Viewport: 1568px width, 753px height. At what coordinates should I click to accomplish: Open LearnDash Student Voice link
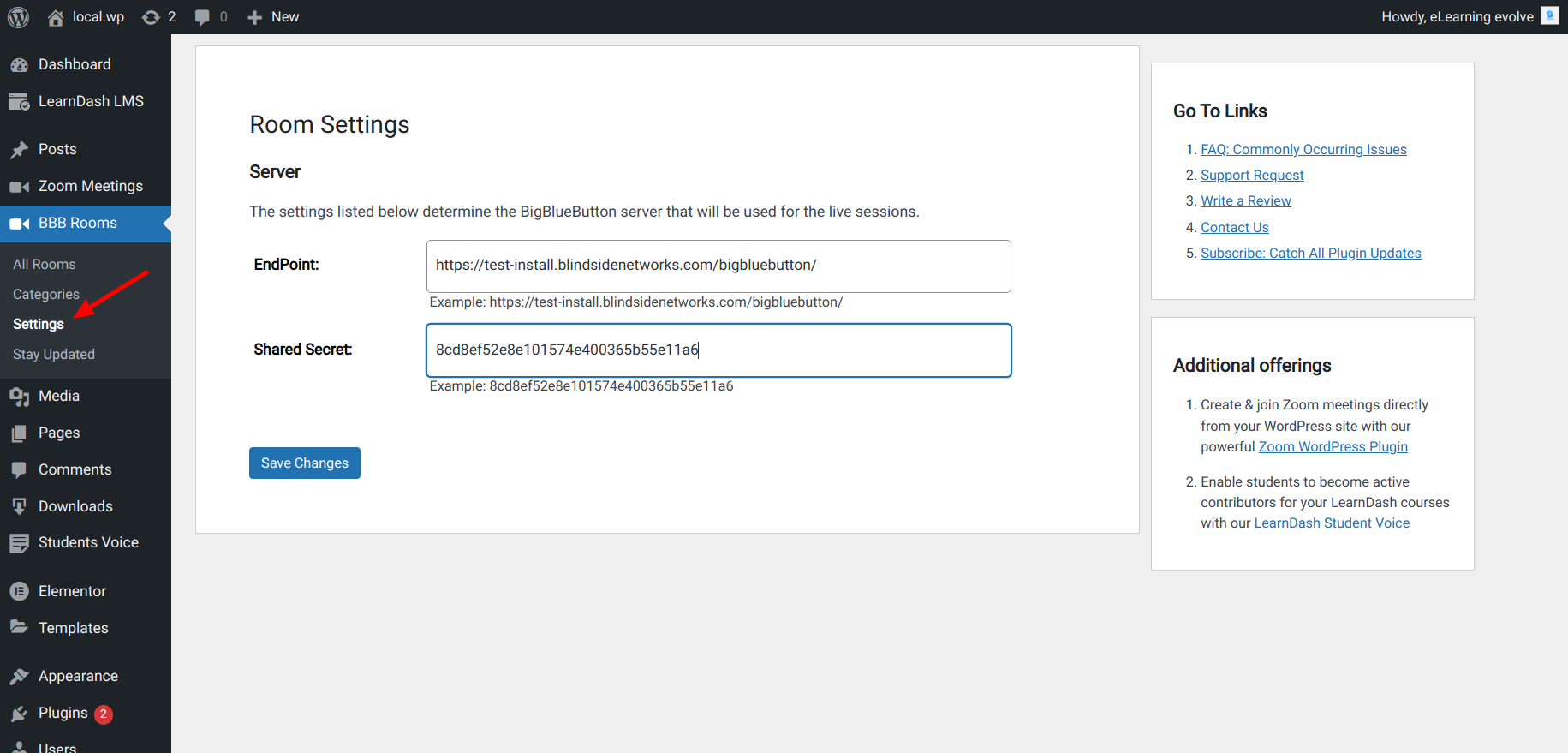(x=1332, y=523)
